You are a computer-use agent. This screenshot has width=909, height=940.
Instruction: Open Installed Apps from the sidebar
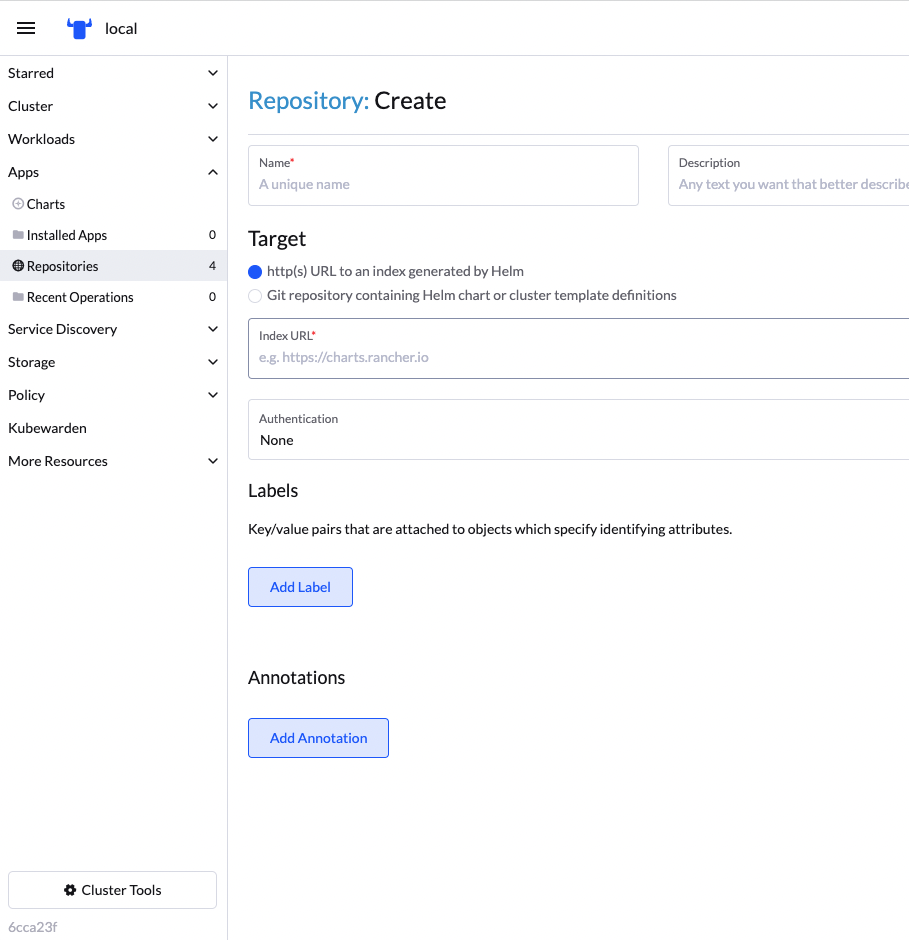[x=67, y=235]
